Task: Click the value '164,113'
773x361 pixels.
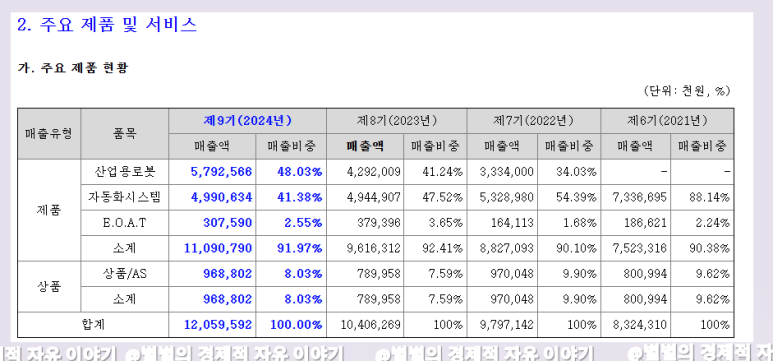Action: (x=512, y=223)
